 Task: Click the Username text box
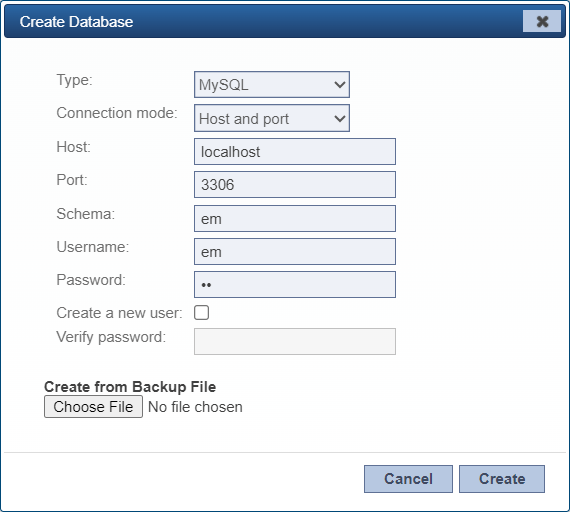tap(295, 252)
